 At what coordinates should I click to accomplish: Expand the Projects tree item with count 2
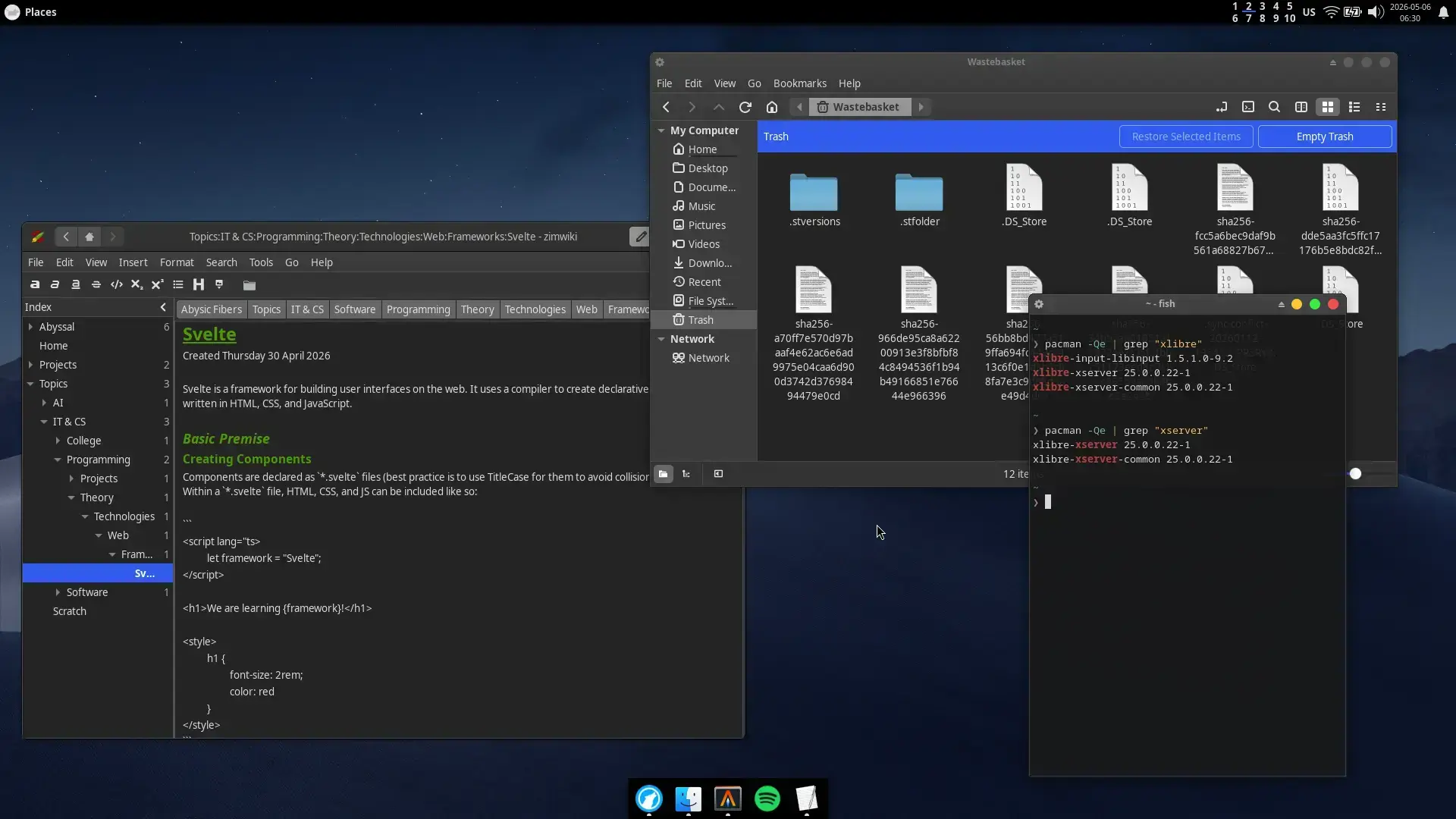coord(30,365)
